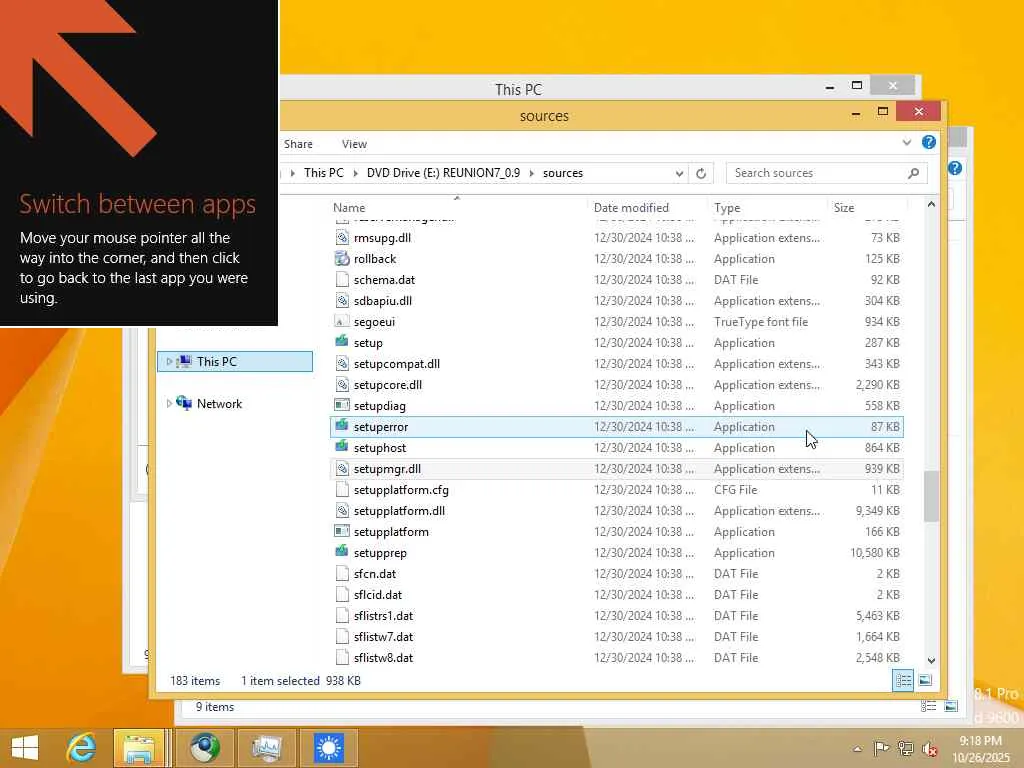The width and height of the screenshot is (1024, 768).
Task: Click the Action Center flag tray icon
Action: (882, 748)
